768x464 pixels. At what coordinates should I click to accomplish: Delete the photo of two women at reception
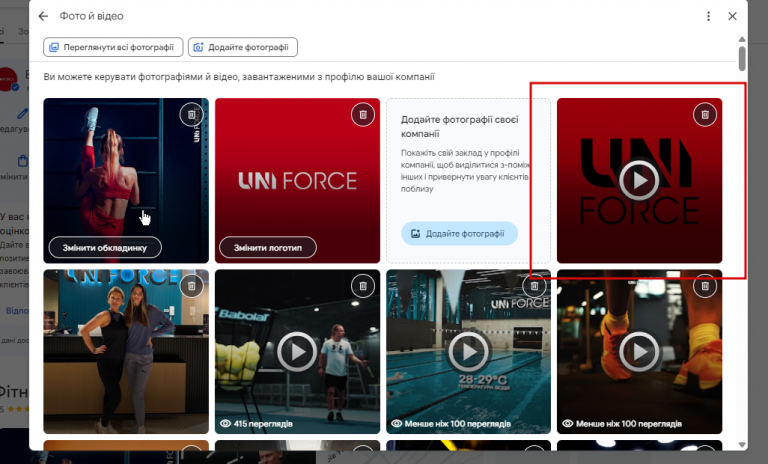[x=192, y=286]
